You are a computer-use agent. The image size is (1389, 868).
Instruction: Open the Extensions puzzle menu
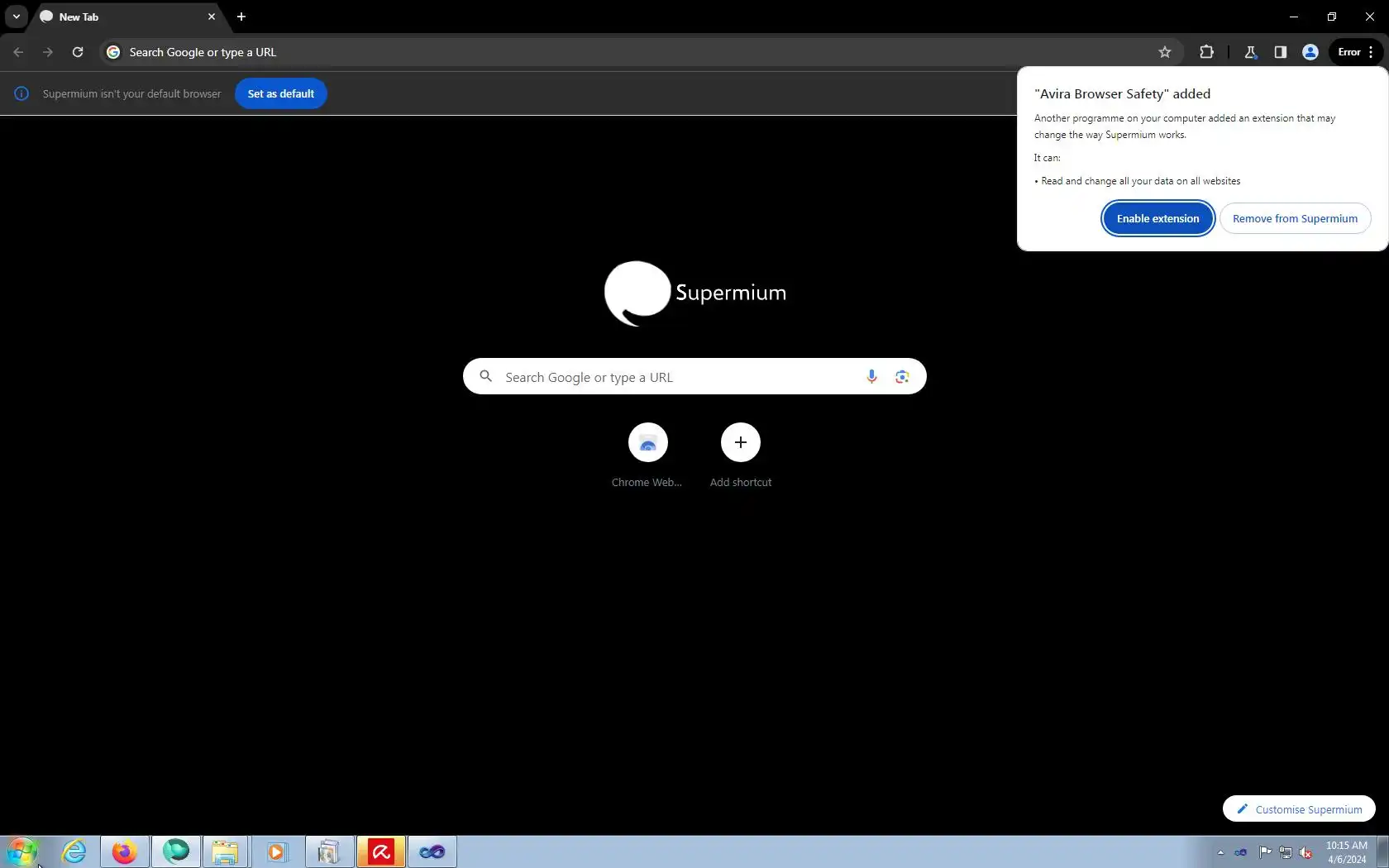[1206, 52]
